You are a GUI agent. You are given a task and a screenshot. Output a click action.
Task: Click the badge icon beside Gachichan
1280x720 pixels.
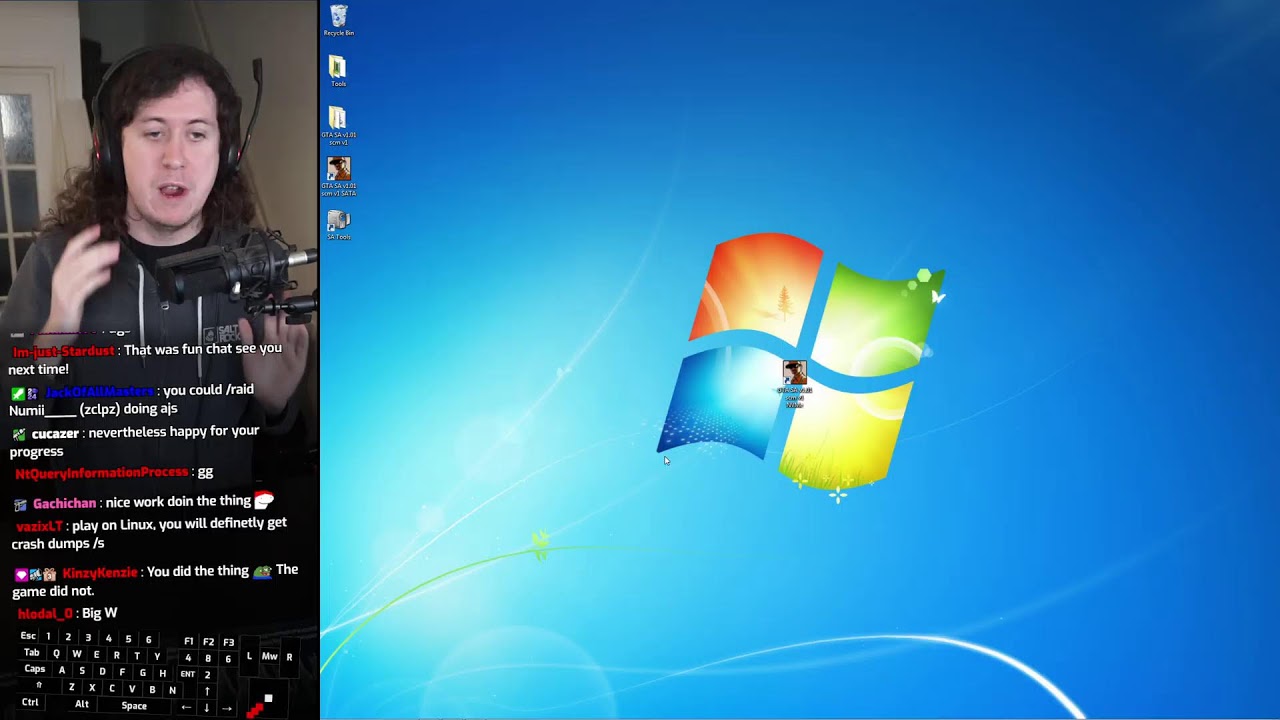(20, 505)
